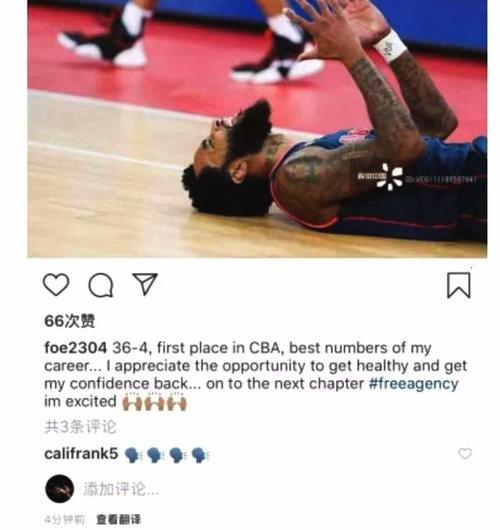500x530 pixels.
Task: Like califrank5's comment with small heart
Action: pyautogui.click(x=465, y=453)
